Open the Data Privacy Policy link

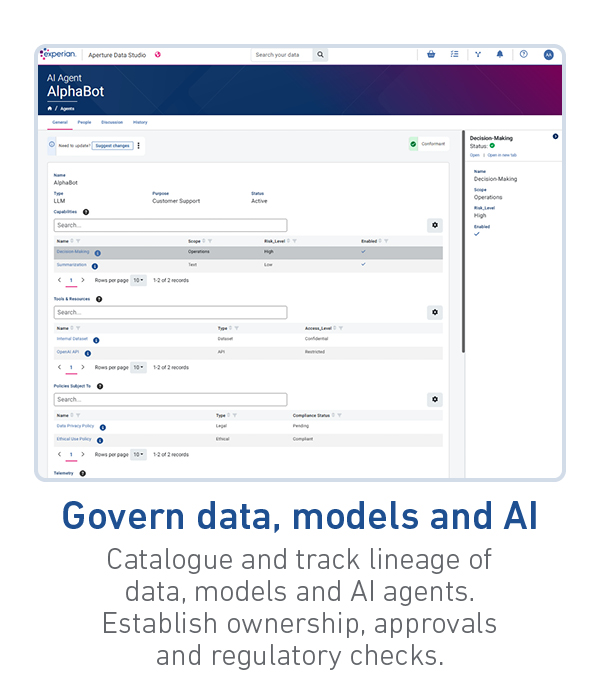click(74, 426)
